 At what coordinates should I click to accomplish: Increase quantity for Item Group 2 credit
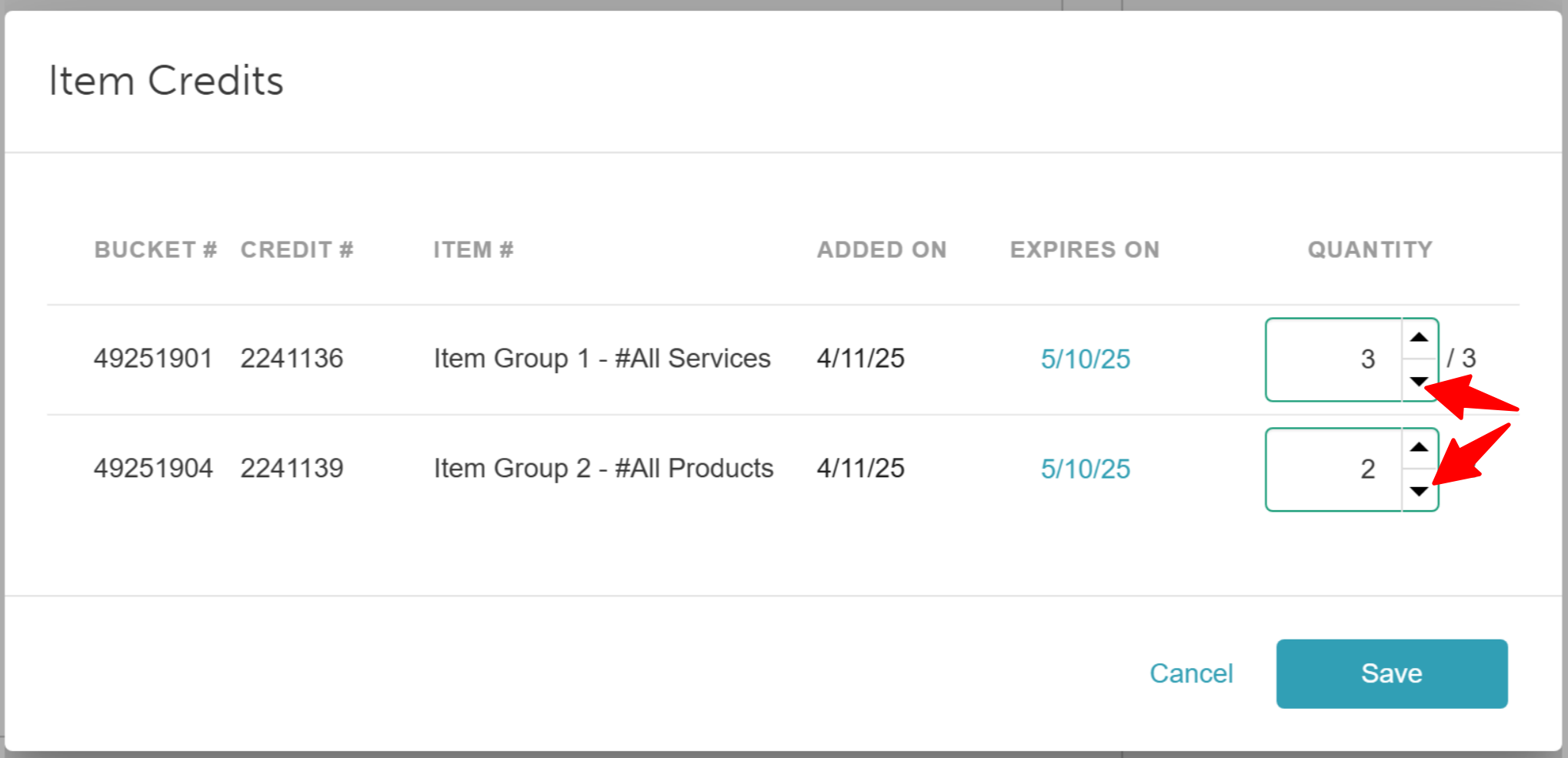click(x=1420, y=448)
